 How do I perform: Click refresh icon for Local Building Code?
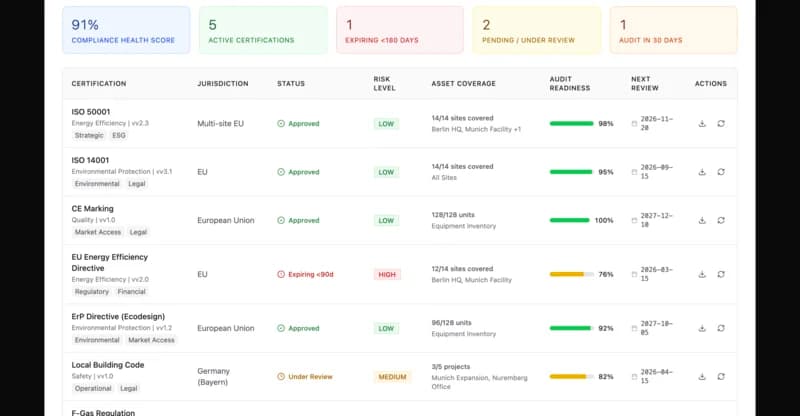721,377
